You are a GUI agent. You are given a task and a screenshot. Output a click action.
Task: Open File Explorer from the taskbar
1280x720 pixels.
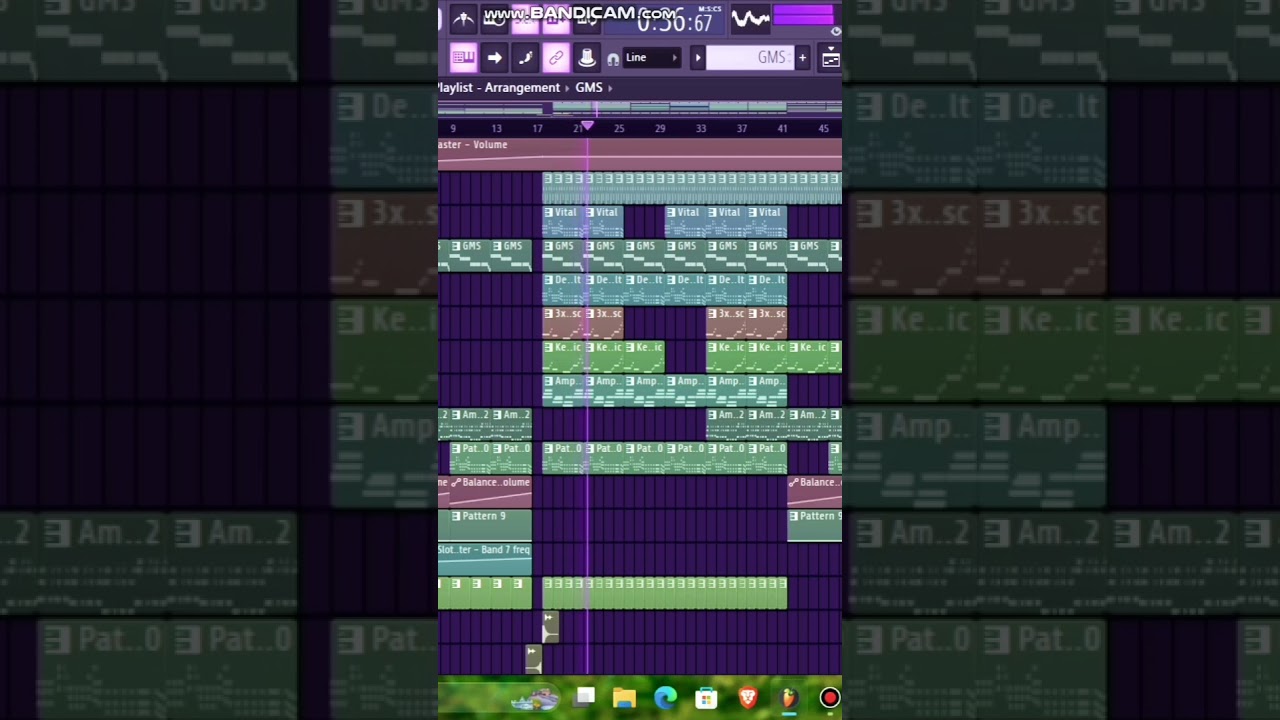pyautogui.click(x=625, y=698)
